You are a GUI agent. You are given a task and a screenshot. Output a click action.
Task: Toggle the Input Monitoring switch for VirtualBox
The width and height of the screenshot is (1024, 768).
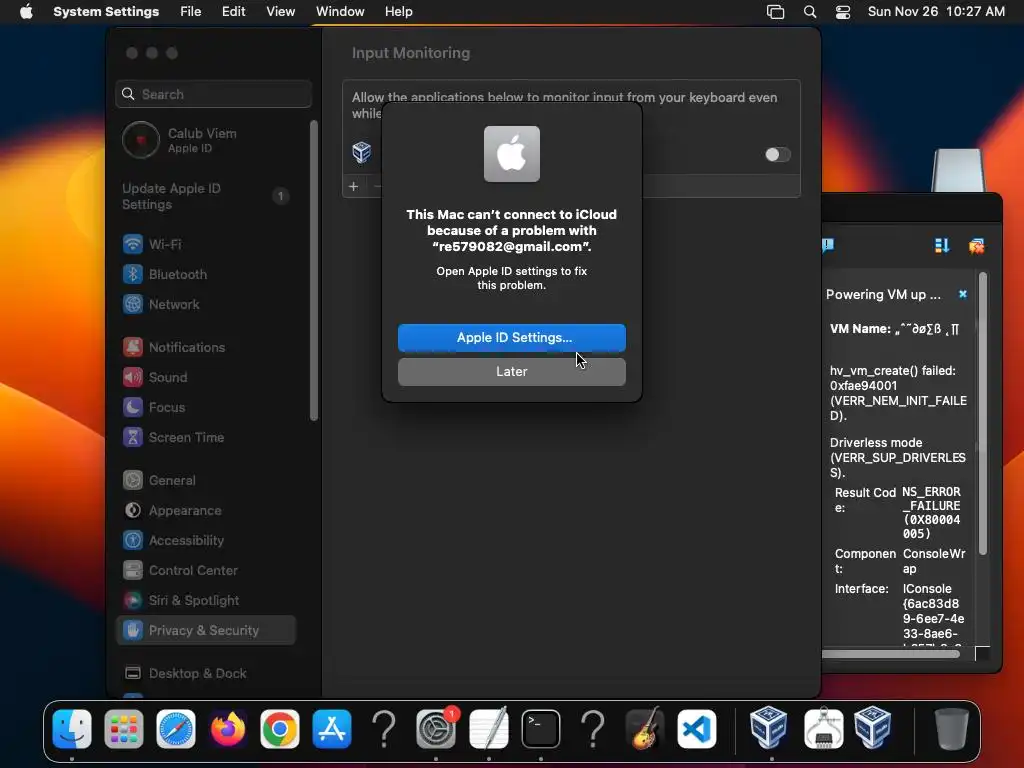tap(777, 155)
